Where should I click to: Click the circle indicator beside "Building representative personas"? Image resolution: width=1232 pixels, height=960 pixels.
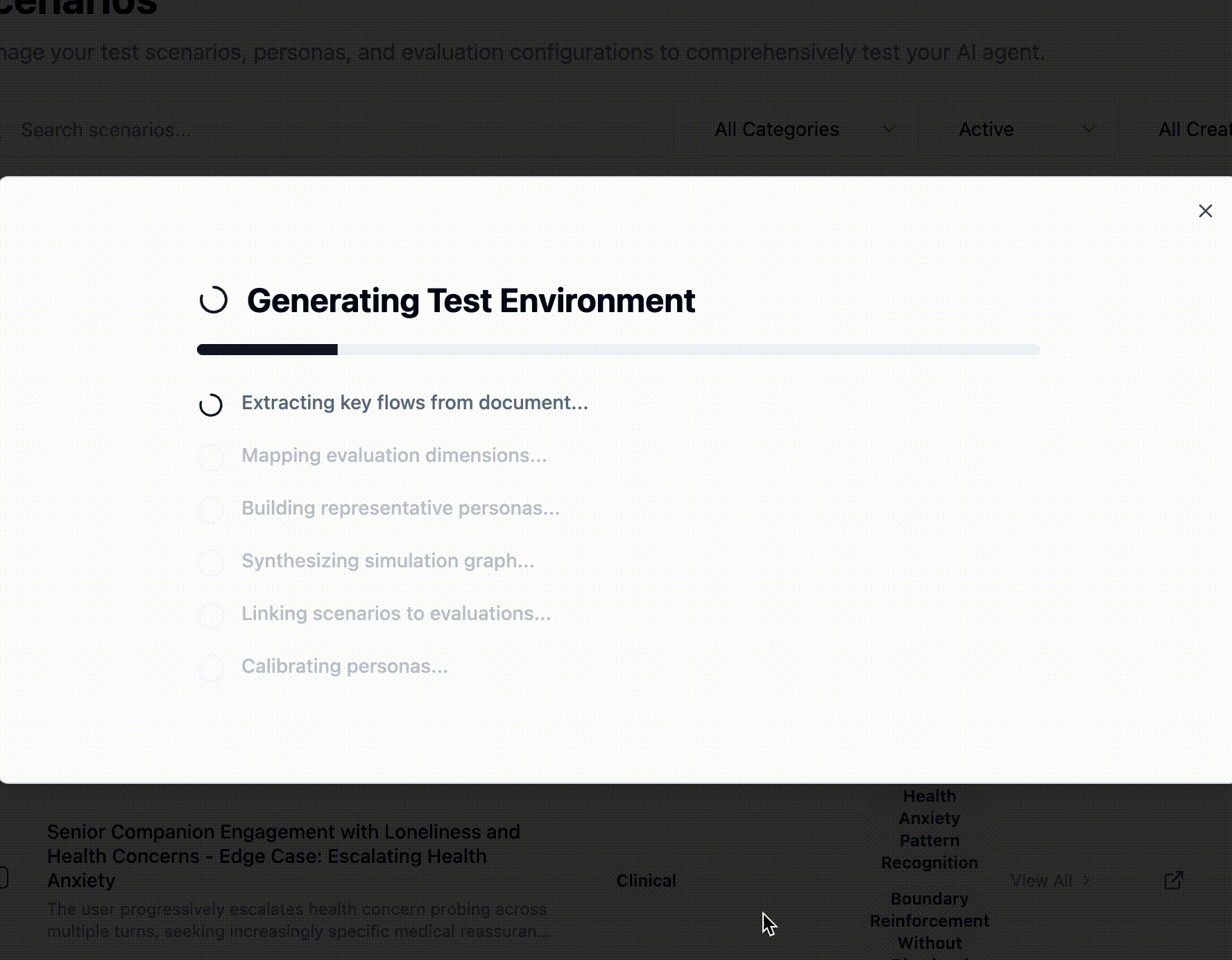[x=210, y=511]
